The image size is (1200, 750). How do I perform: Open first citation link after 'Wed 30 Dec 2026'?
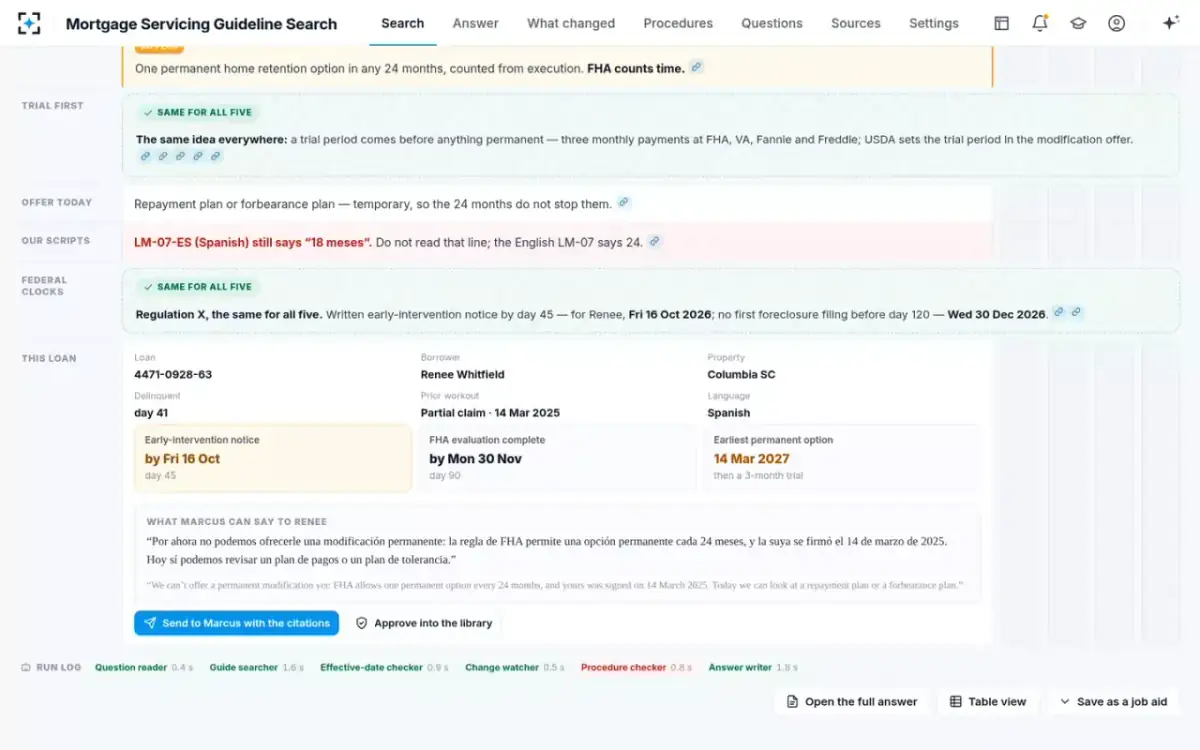1059,312
